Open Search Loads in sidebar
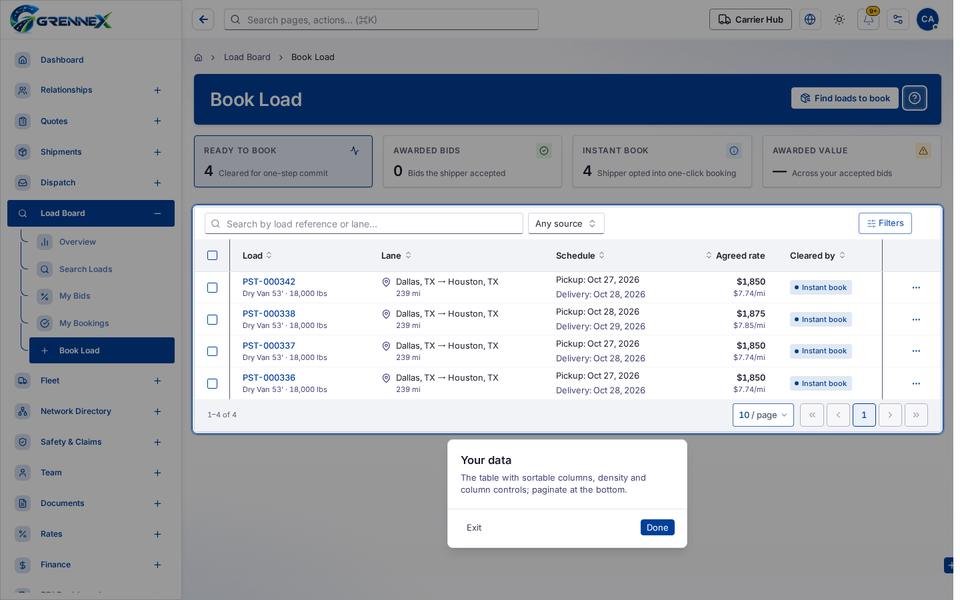This screenshot has width=960, height=600. [102, 269]
